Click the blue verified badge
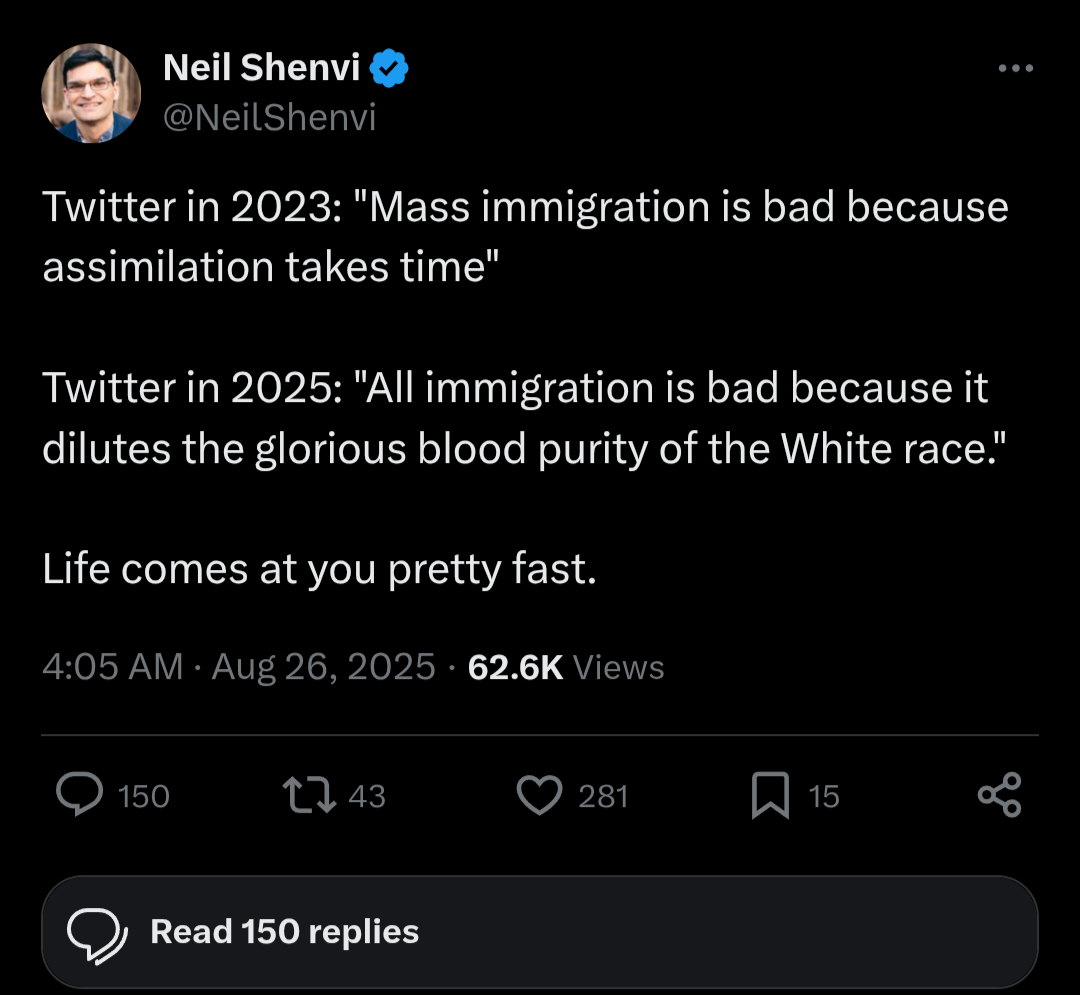 click(x=389, y=69)
